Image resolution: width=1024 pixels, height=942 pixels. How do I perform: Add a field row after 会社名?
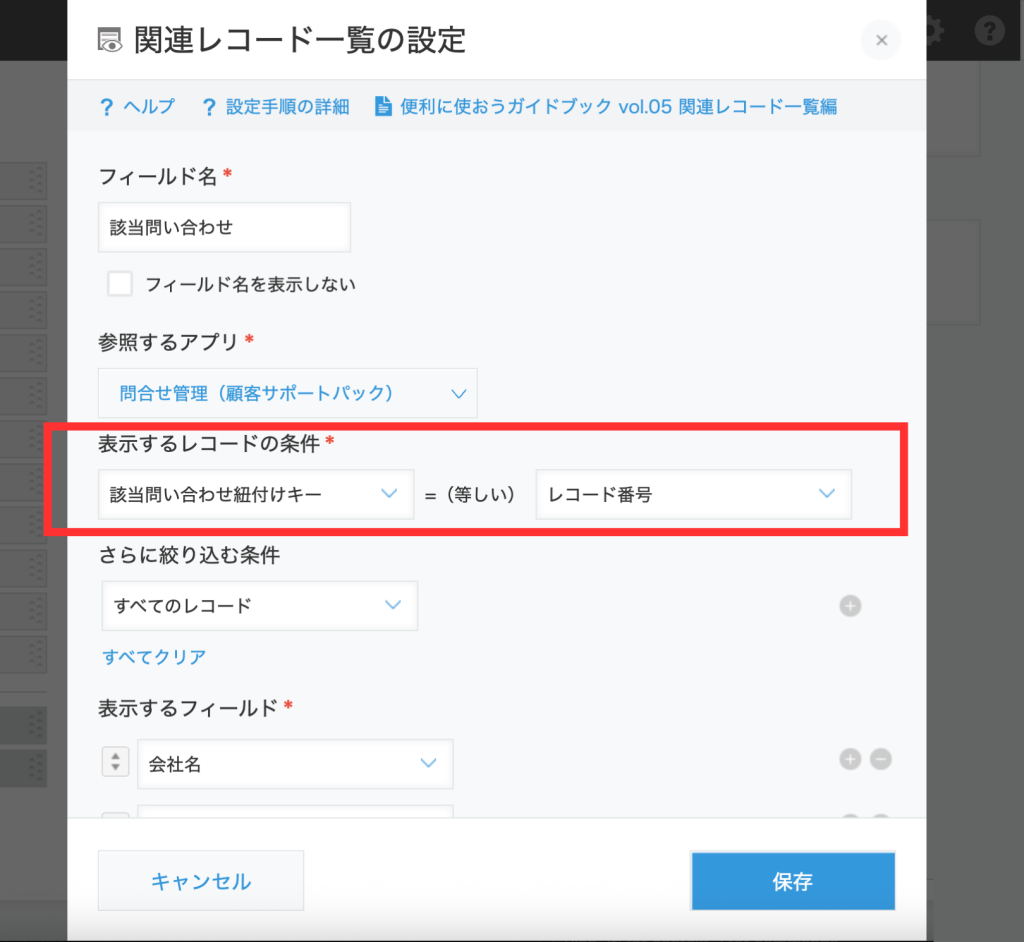[850, 760]
